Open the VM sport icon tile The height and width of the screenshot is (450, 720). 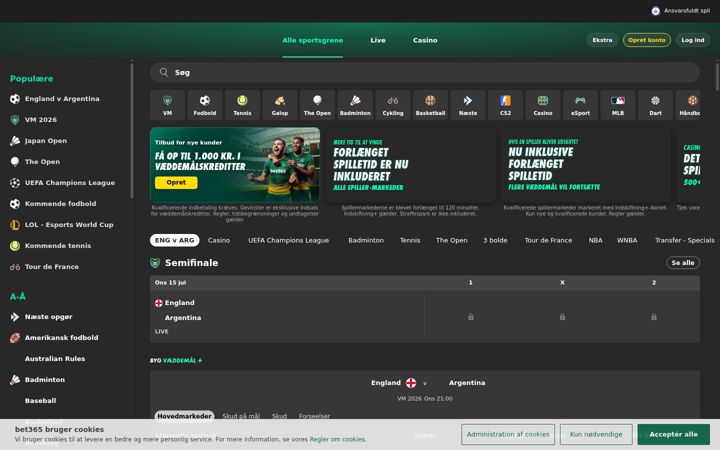click(168, 105)
